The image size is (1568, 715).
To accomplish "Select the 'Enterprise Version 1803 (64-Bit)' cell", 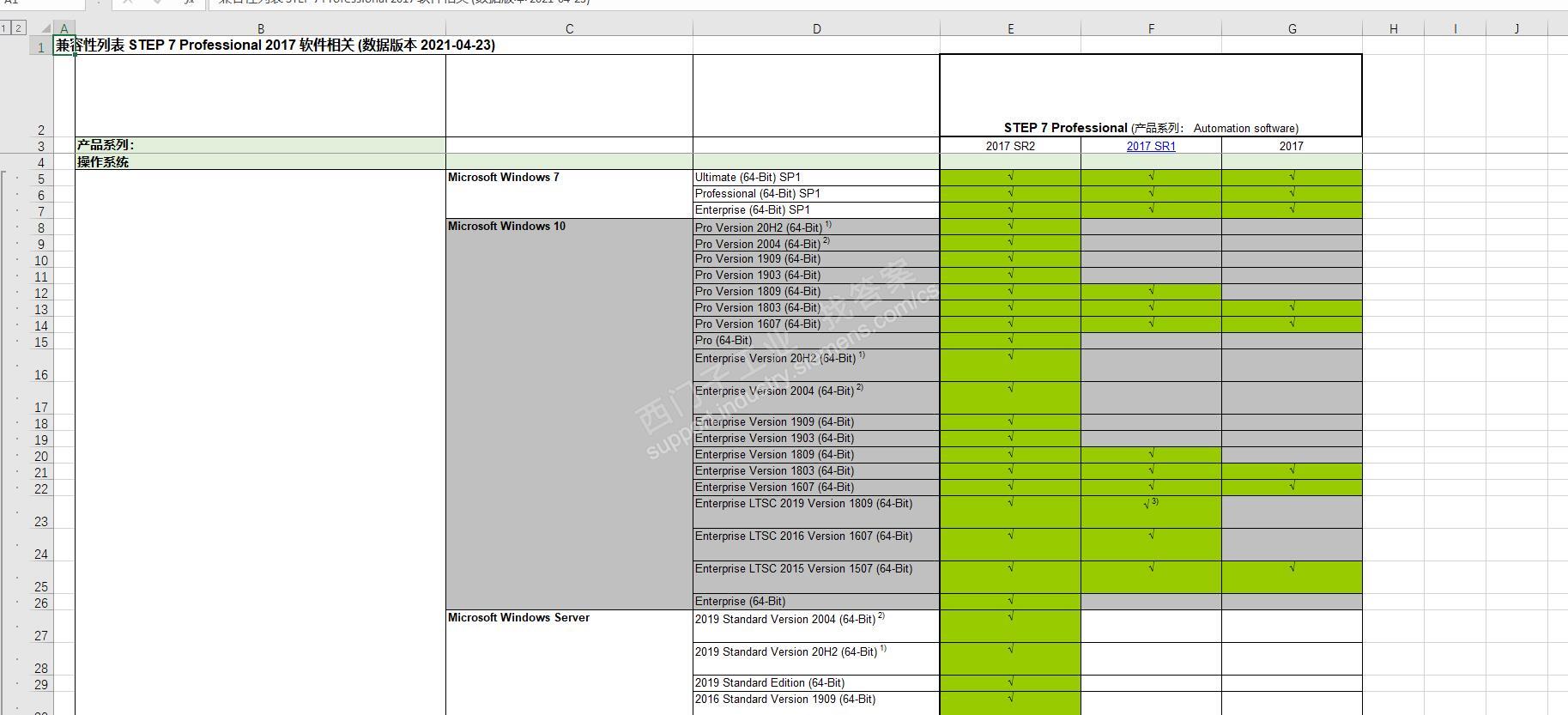I will click(816, 471).
